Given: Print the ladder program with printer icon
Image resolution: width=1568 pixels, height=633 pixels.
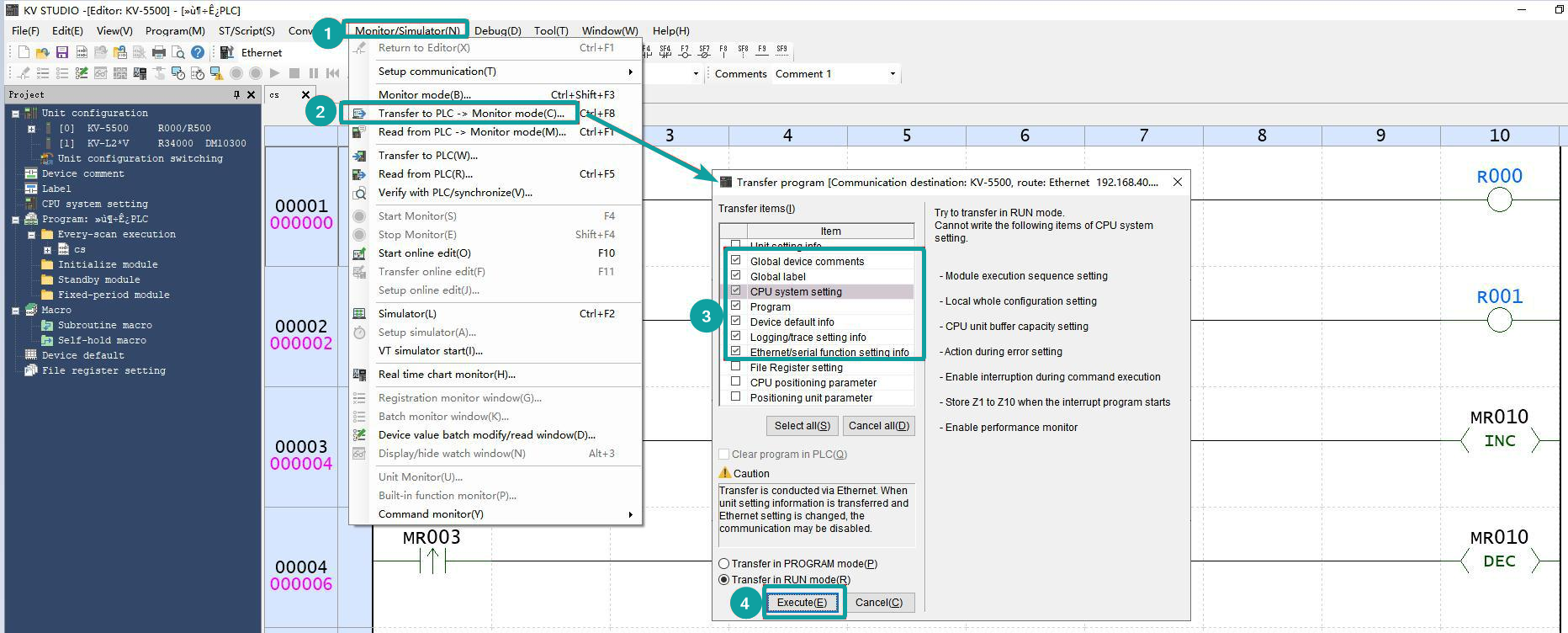Looking at the screenshot, I should (159, 52).
